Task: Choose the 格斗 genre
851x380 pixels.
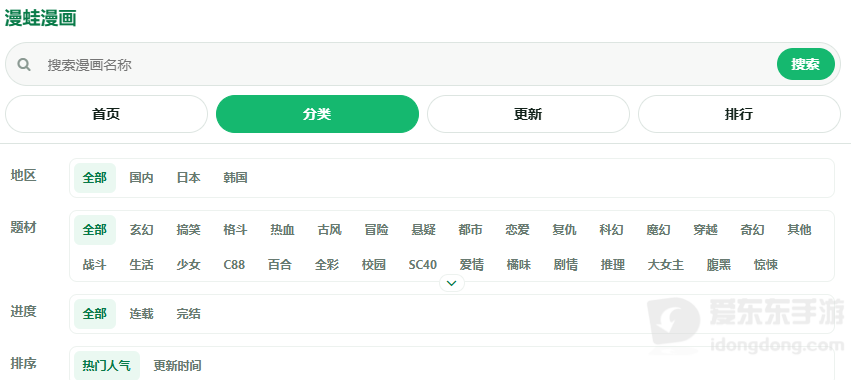Action: (236, 230)
